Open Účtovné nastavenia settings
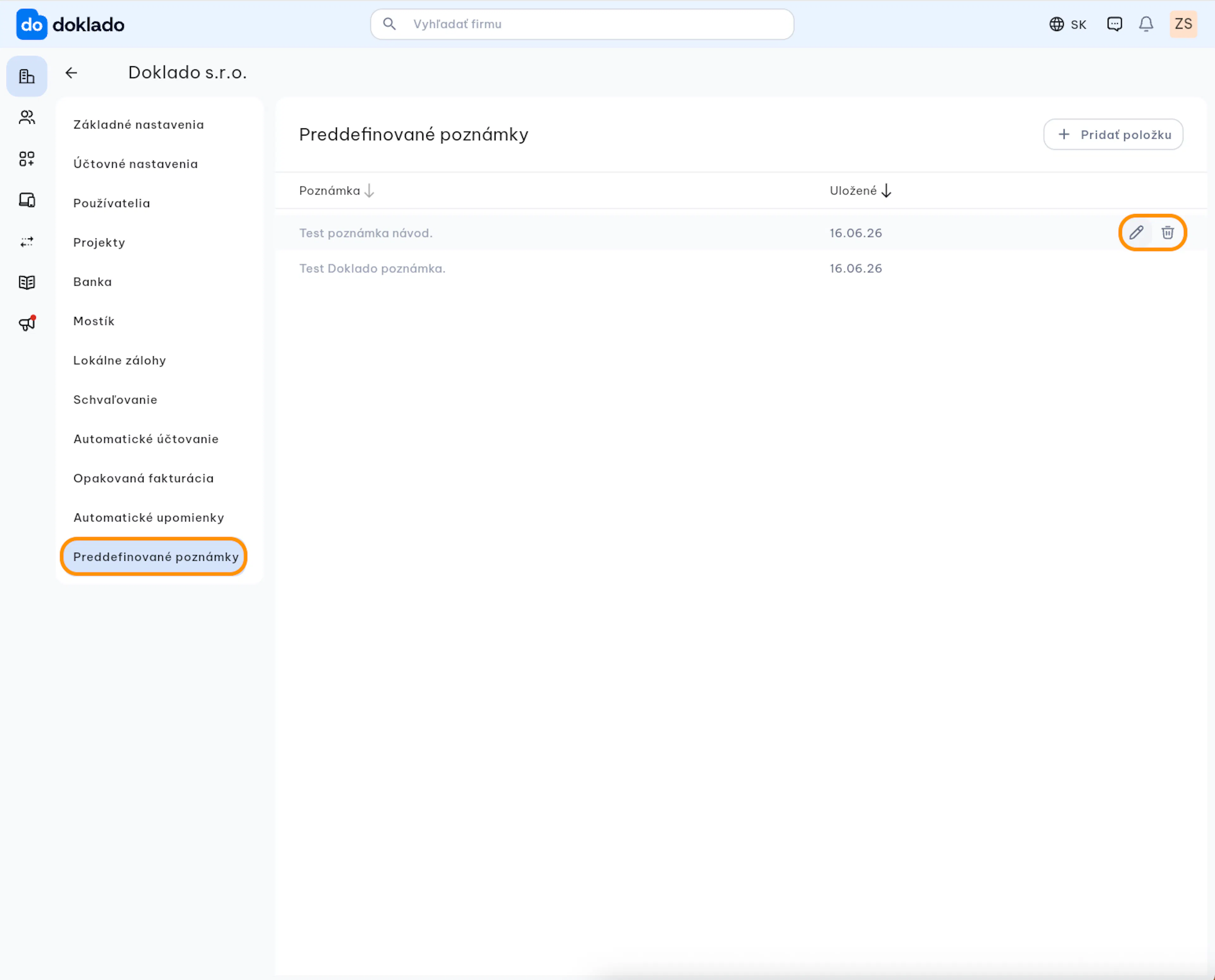 pos(135,164)
